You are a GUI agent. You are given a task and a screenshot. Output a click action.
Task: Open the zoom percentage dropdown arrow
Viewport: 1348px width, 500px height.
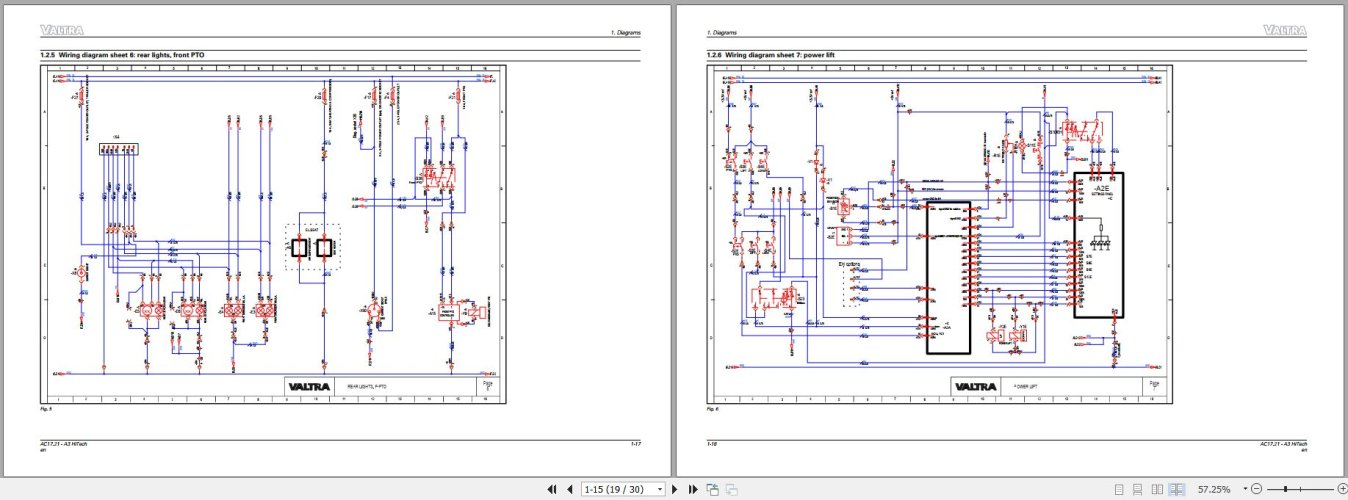point(1244,489)
